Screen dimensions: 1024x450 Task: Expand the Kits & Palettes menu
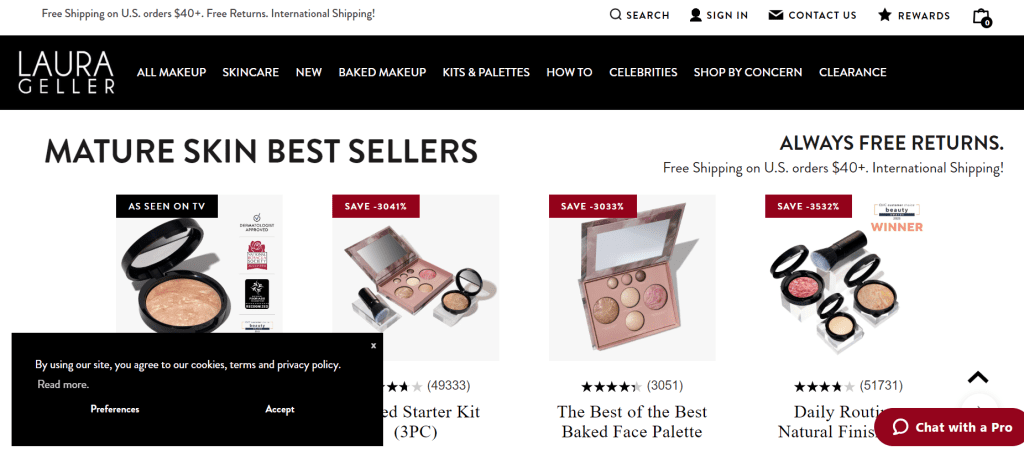[486, 72]
